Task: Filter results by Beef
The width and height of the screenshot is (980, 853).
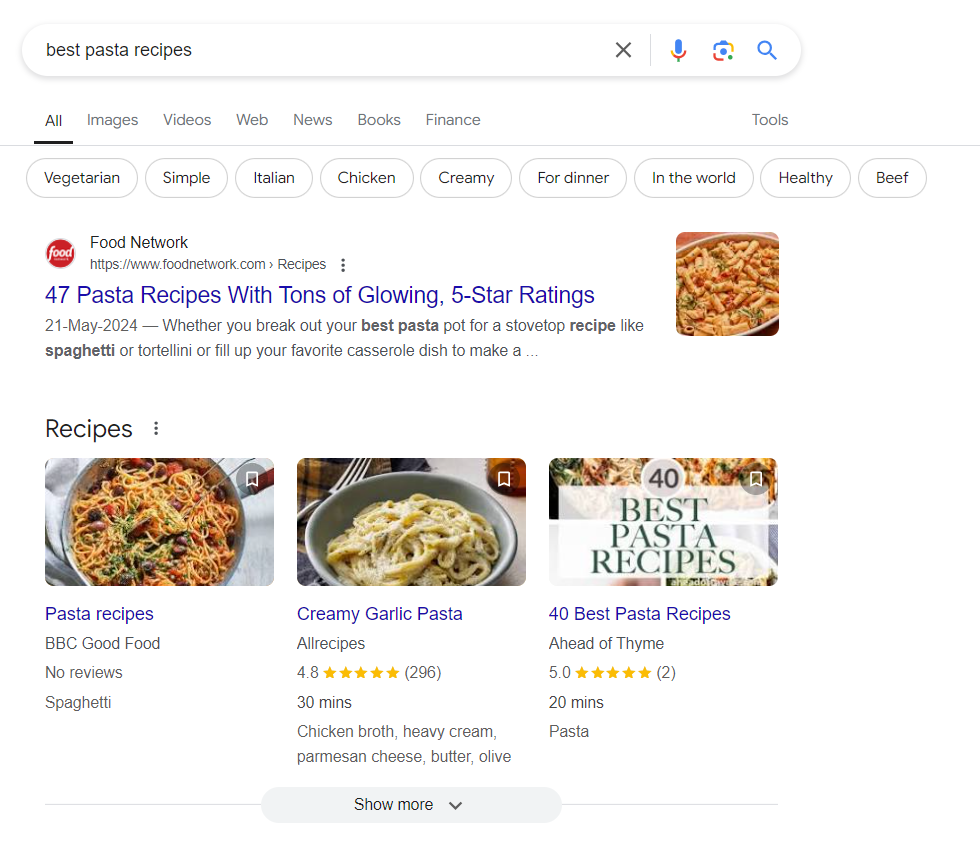Action: point(892,178)
